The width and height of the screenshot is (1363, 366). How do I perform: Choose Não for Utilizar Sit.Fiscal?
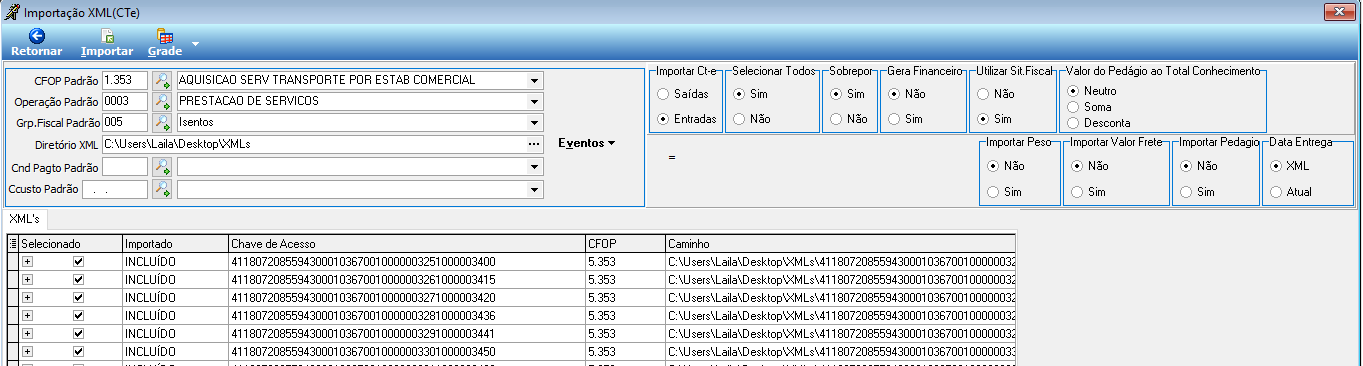983,94
